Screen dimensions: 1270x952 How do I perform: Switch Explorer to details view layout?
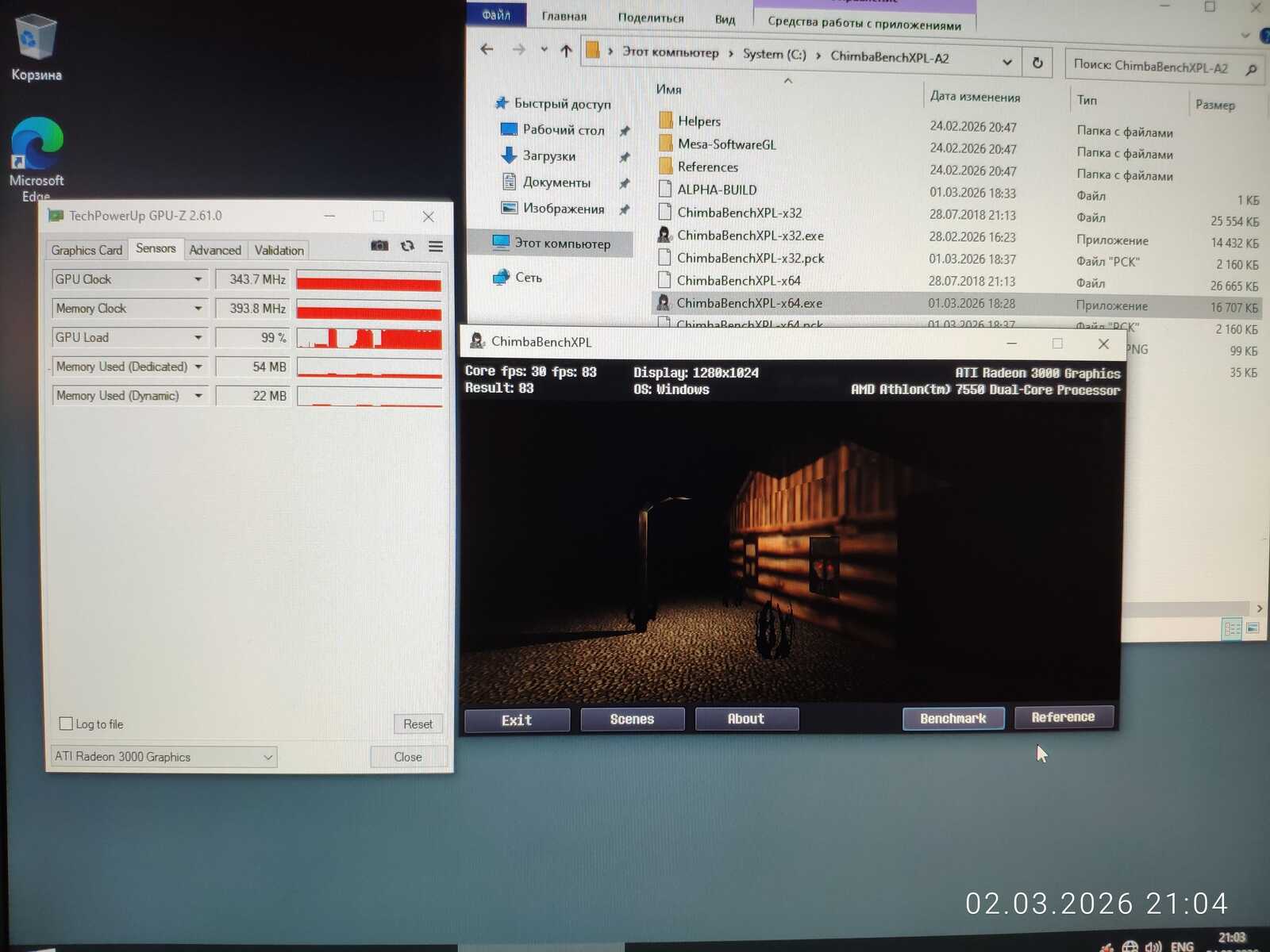pyautogui.click(x=1232, y=629)
